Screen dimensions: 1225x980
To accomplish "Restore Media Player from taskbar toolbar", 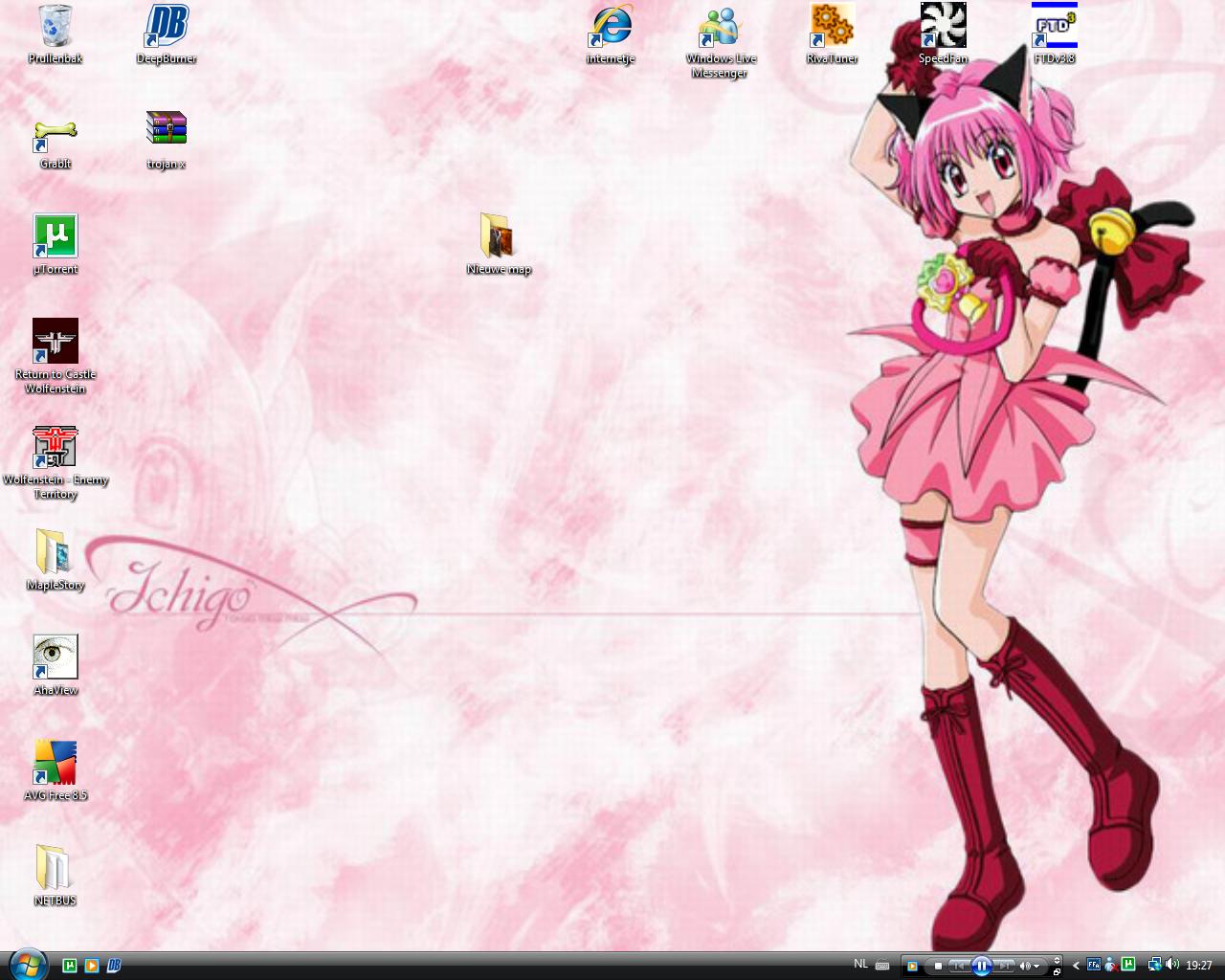I will click(1057, 970).
